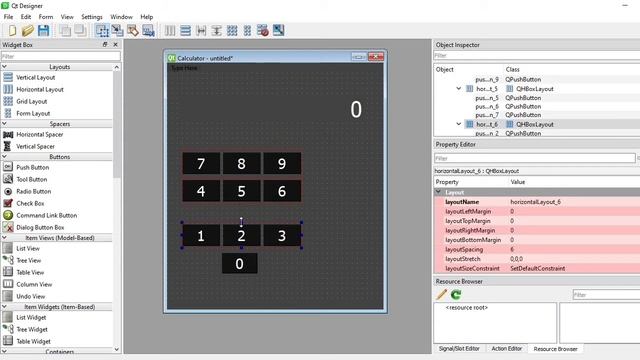Image resolution: width=640 pixels, height=360 pixels.
Task: Click the New form toolbar icon
Action: click(12, 31)
